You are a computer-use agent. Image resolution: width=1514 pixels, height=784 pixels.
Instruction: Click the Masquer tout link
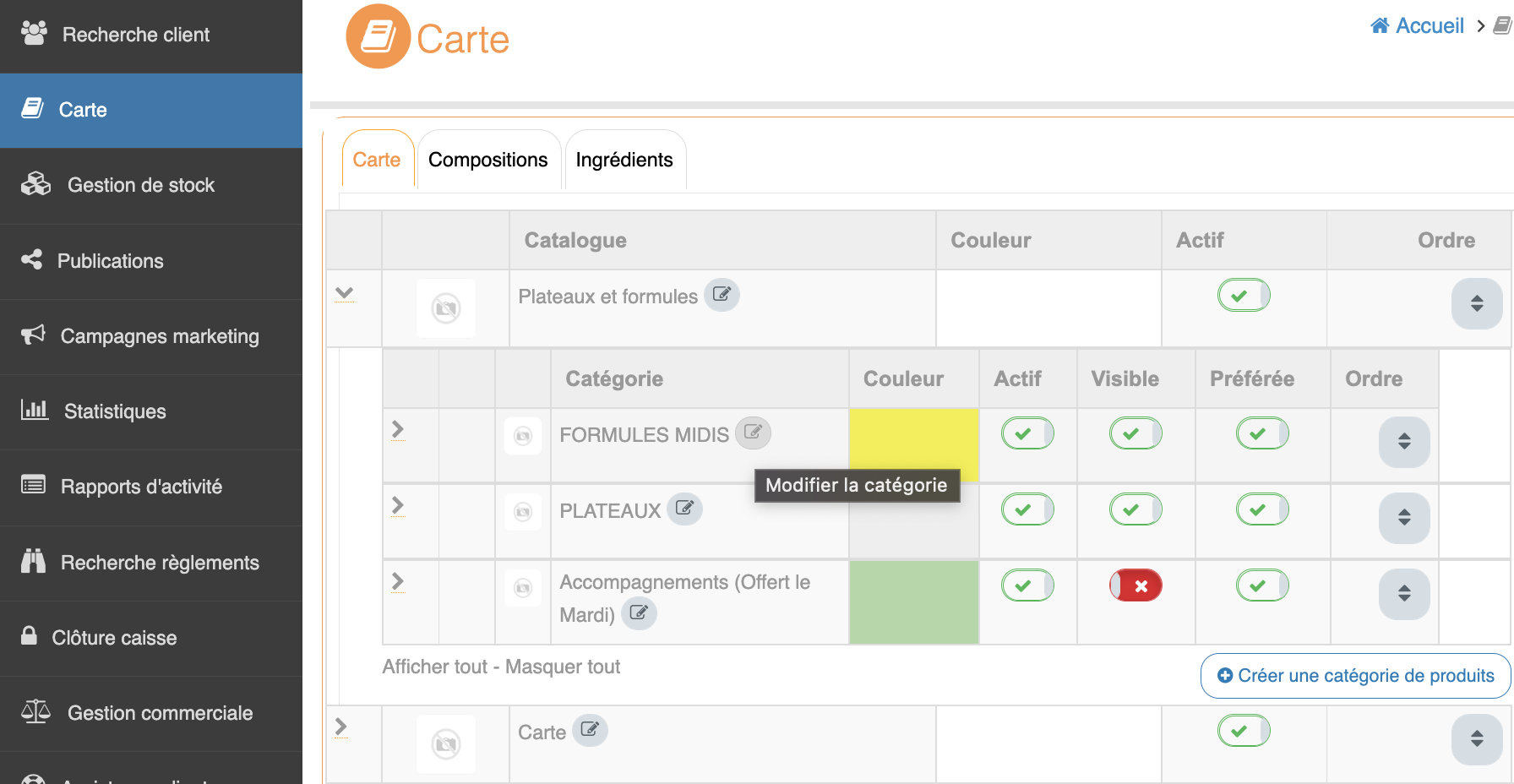(563, 667)
